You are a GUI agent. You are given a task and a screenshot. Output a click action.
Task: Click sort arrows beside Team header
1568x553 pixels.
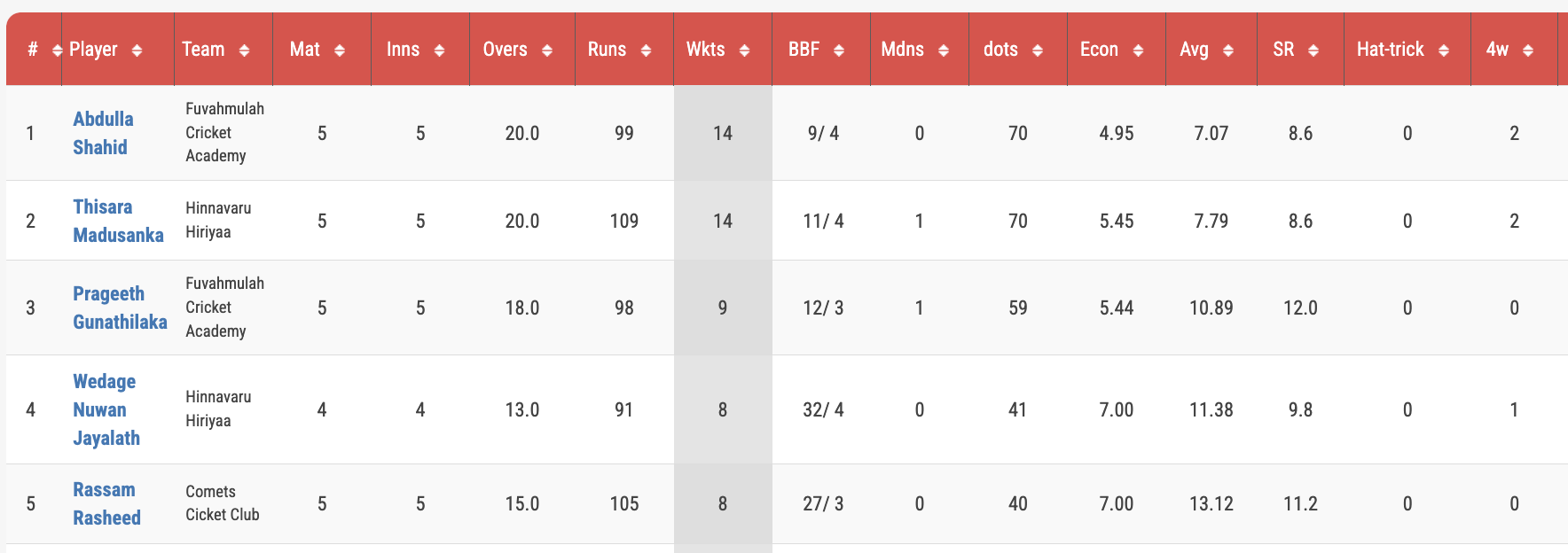tap(244, 51)
